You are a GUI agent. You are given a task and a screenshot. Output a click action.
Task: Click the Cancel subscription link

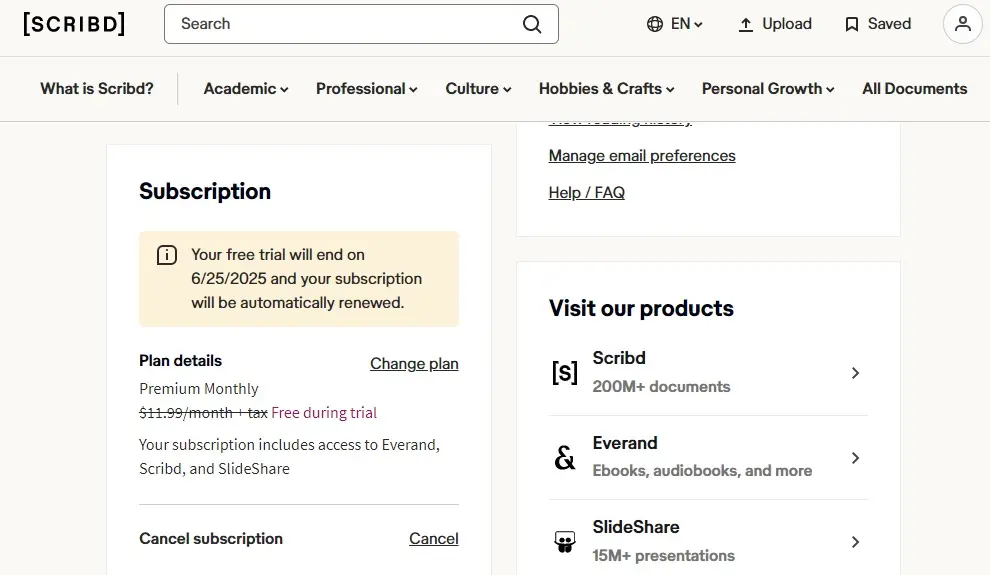pos(434,538)
